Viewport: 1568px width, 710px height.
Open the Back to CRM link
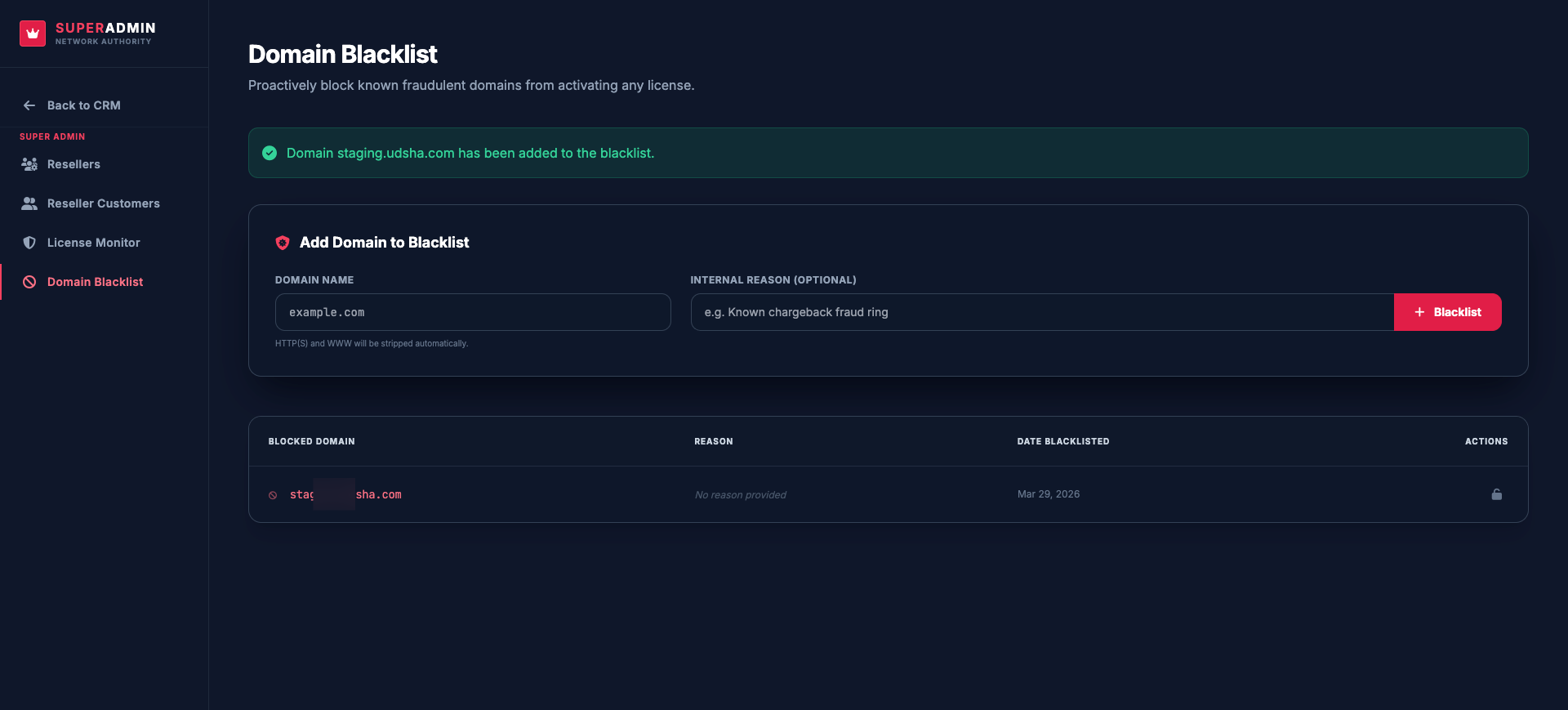click(x=83, y=105)
